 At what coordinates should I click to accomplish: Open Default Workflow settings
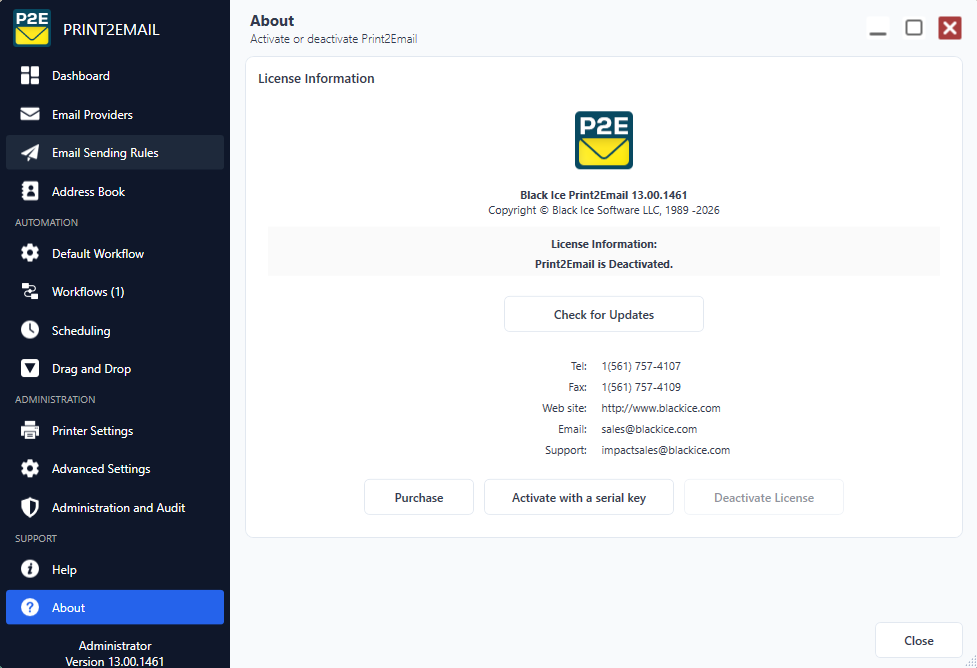(115, 253)
